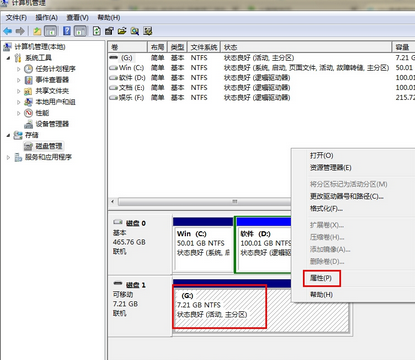This screenshot has height=360, width=415.
Task: Click the Open folder toolbar icon
Action: (122, 31)
